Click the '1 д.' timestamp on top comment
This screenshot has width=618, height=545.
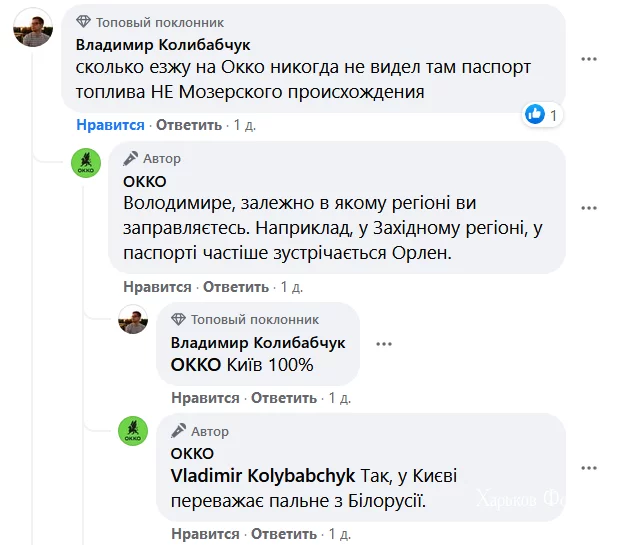point(245,125)
